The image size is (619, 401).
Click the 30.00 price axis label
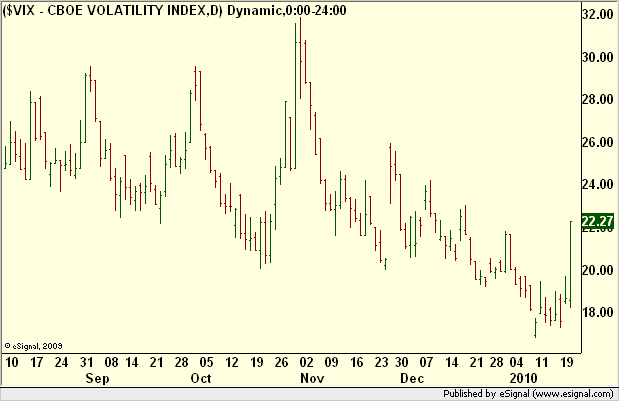pyautogui.click(x=598, y=57)
